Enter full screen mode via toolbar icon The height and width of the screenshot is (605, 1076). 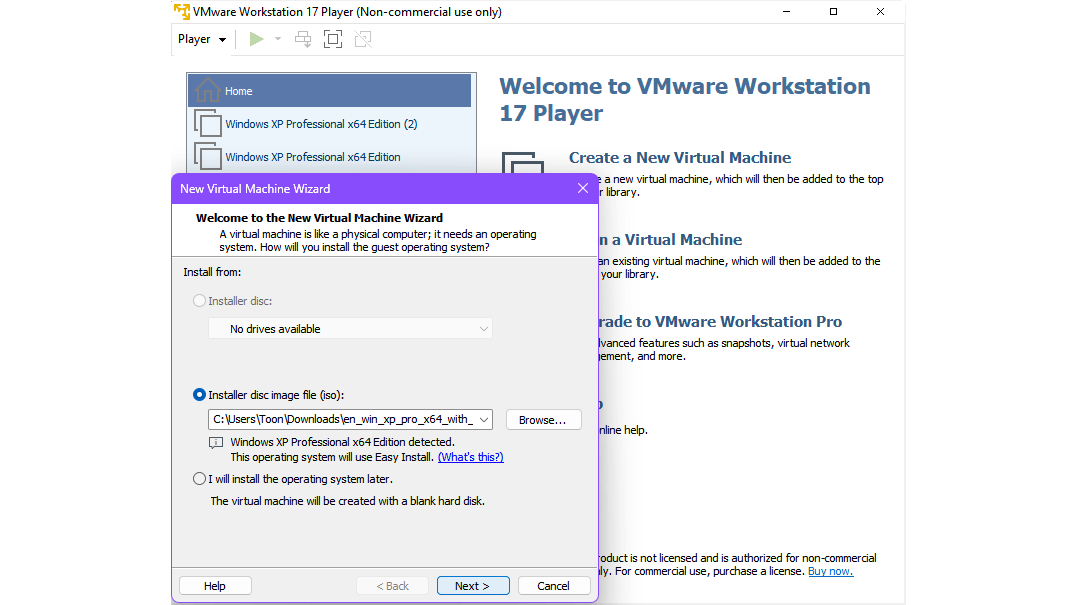pyautogui.click(x=333, y=39)
